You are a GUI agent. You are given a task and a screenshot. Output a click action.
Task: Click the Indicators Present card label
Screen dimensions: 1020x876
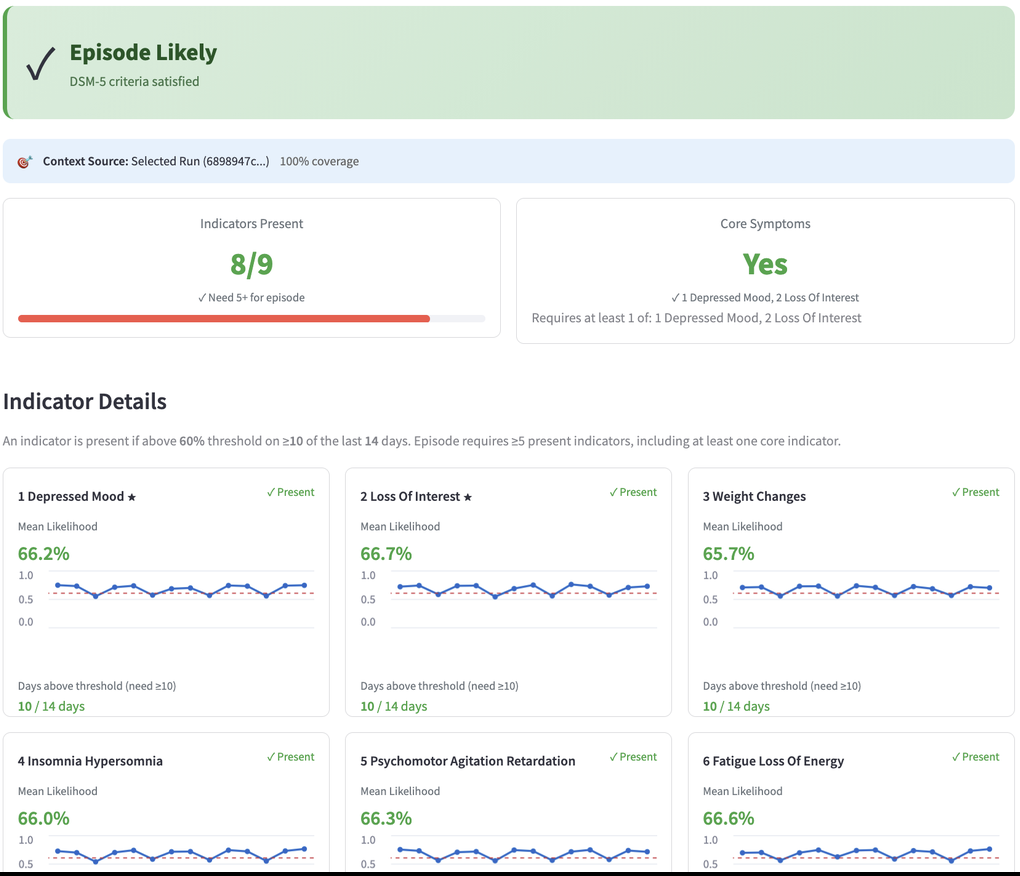coord(252,224)
